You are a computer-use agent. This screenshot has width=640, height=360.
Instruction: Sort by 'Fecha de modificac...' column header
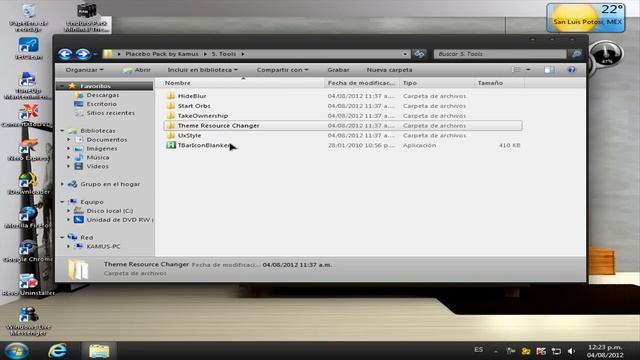(x=362, y=83)
